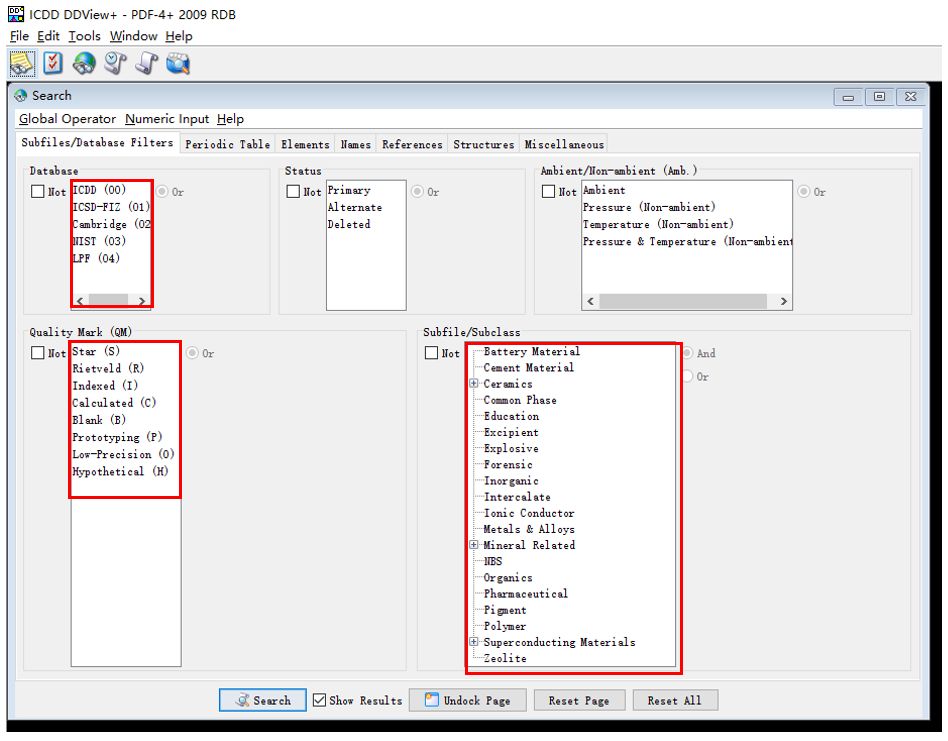This screenshot has height=741, width=948.
Task: Open the notepad-with-binoculars toolbar icon
Action: pos(22,63)
